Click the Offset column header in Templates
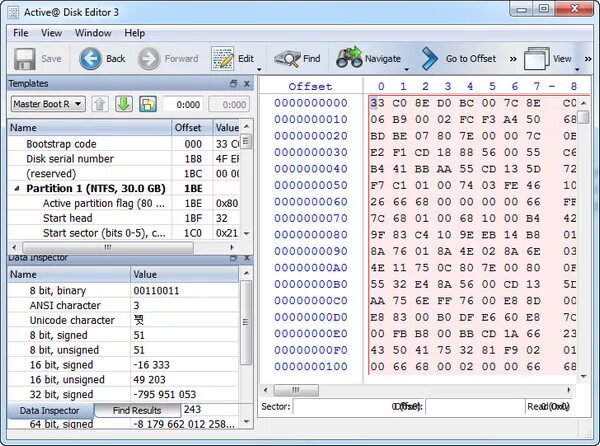Screen dimensions: 600x446 tap(192, 128)
